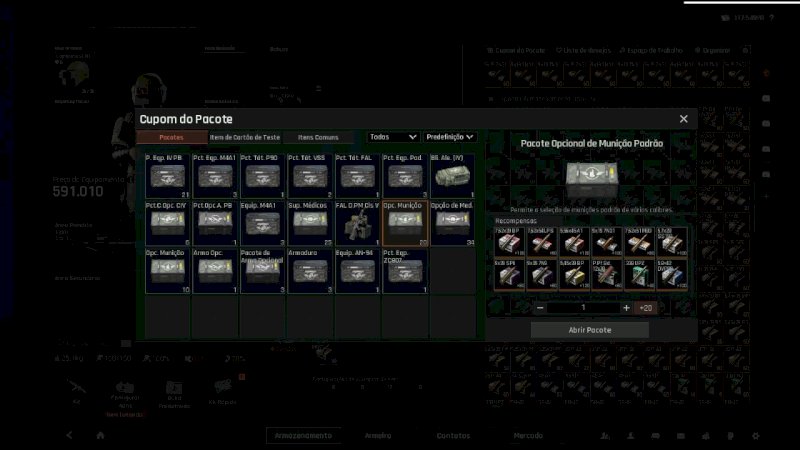
Task: Switch to the Pacotes tab
Action: [171, 137]
